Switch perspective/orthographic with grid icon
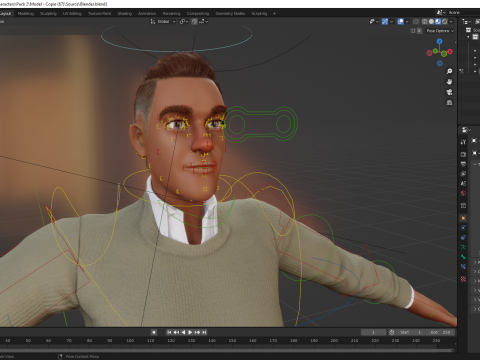This screenshot has width=480, height=360. [449, 102]
